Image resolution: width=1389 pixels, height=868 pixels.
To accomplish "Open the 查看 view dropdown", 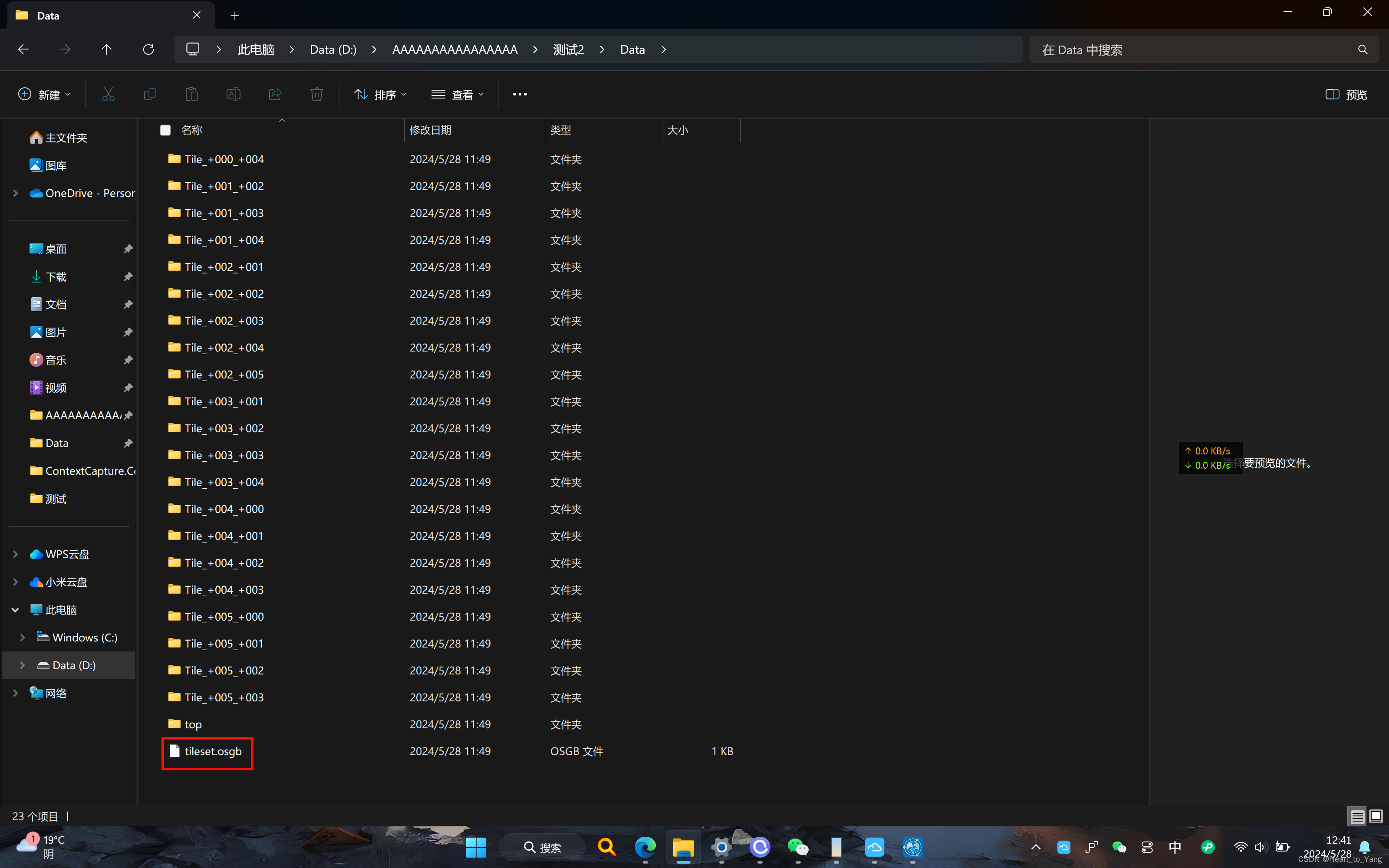I will pyautogui.click(x=458, y=94).
